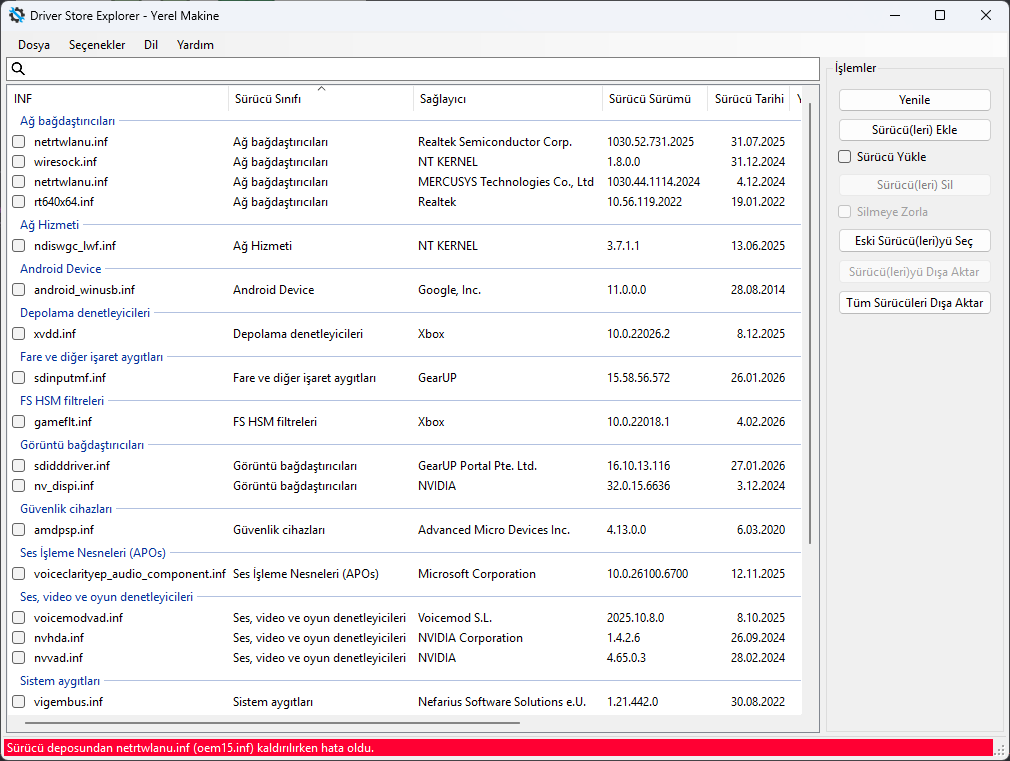Check the nvvad.inf checkbox
The height and width of the screenshot is (761, 1010).
[x=19, y=657]
